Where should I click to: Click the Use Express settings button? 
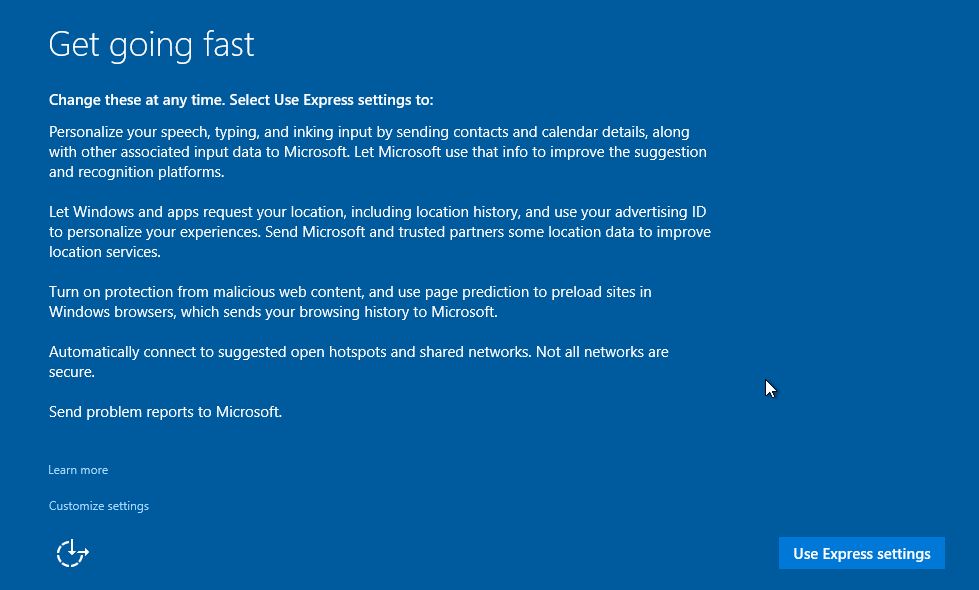click(x=862, y=553)
